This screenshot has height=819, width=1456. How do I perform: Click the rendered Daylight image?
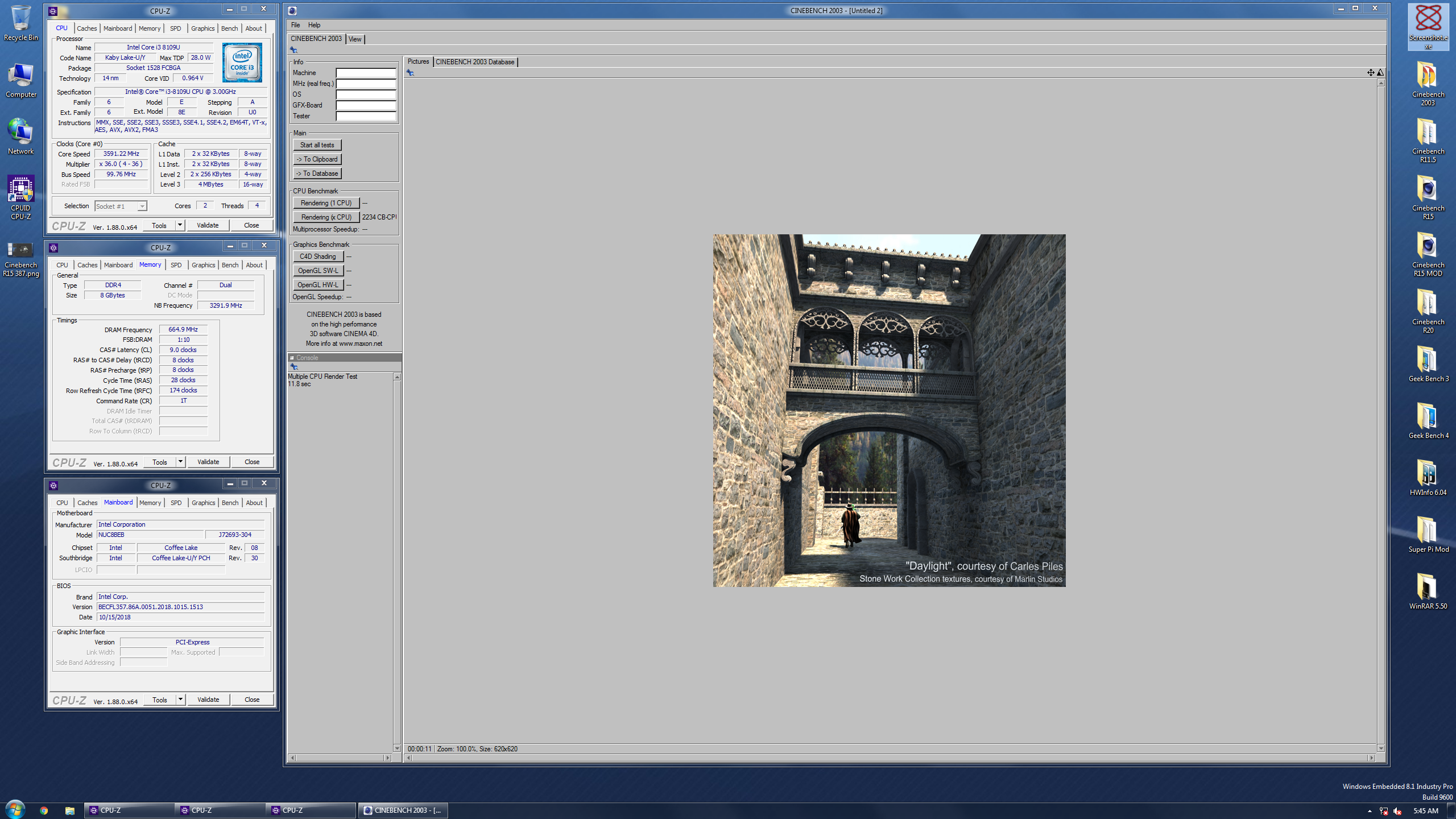889,410
